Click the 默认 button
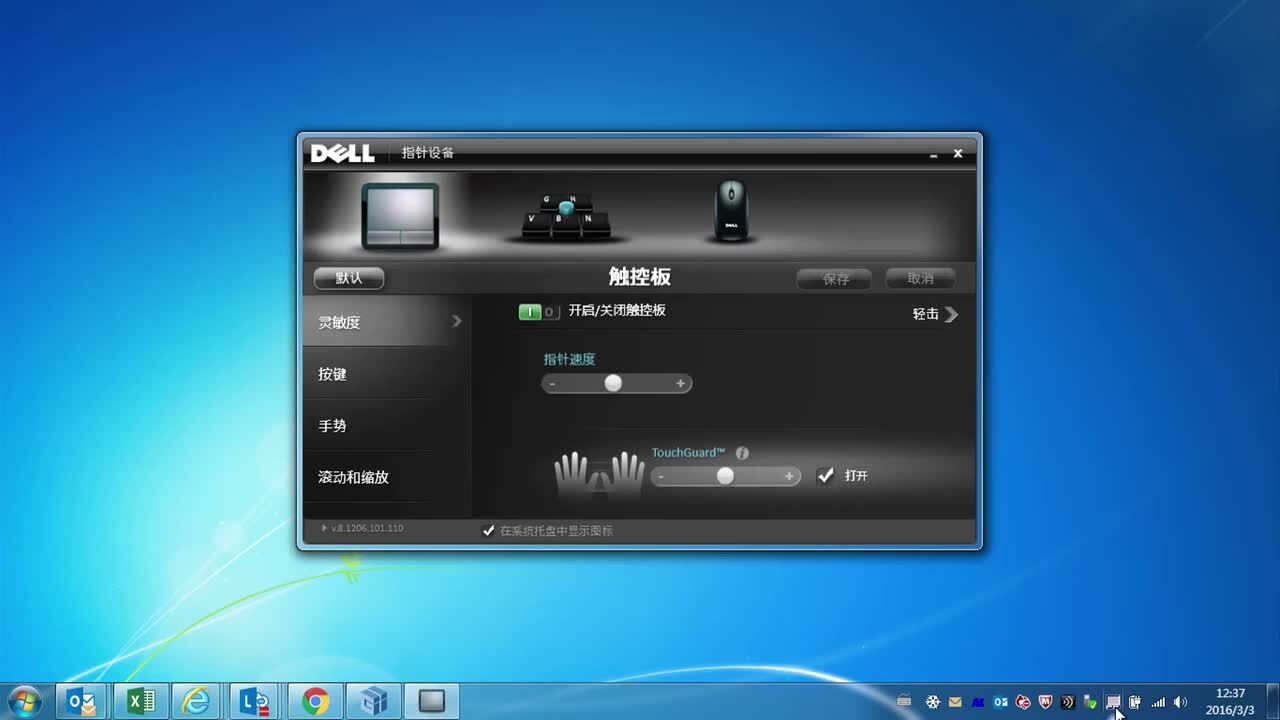1280x720 pixels. pyautogui.click(x=349, y=278)
